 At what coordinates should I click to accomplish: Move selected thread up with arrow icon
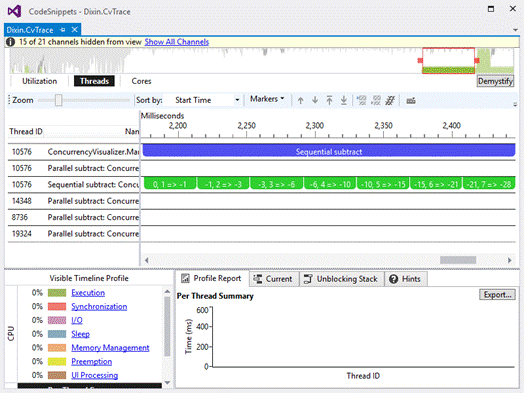(x=300, y=100)
